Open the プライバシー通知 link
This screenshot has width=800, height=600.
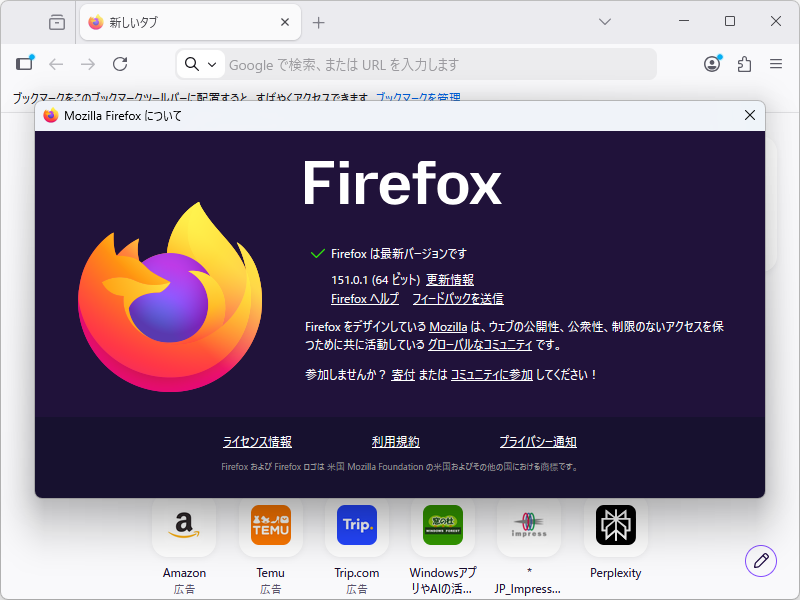(x=538, y=441)
